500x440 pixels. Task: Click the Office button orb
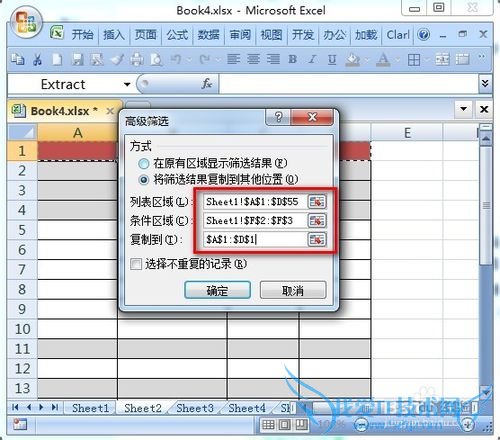pyautogui.click(x=26, y=23)
